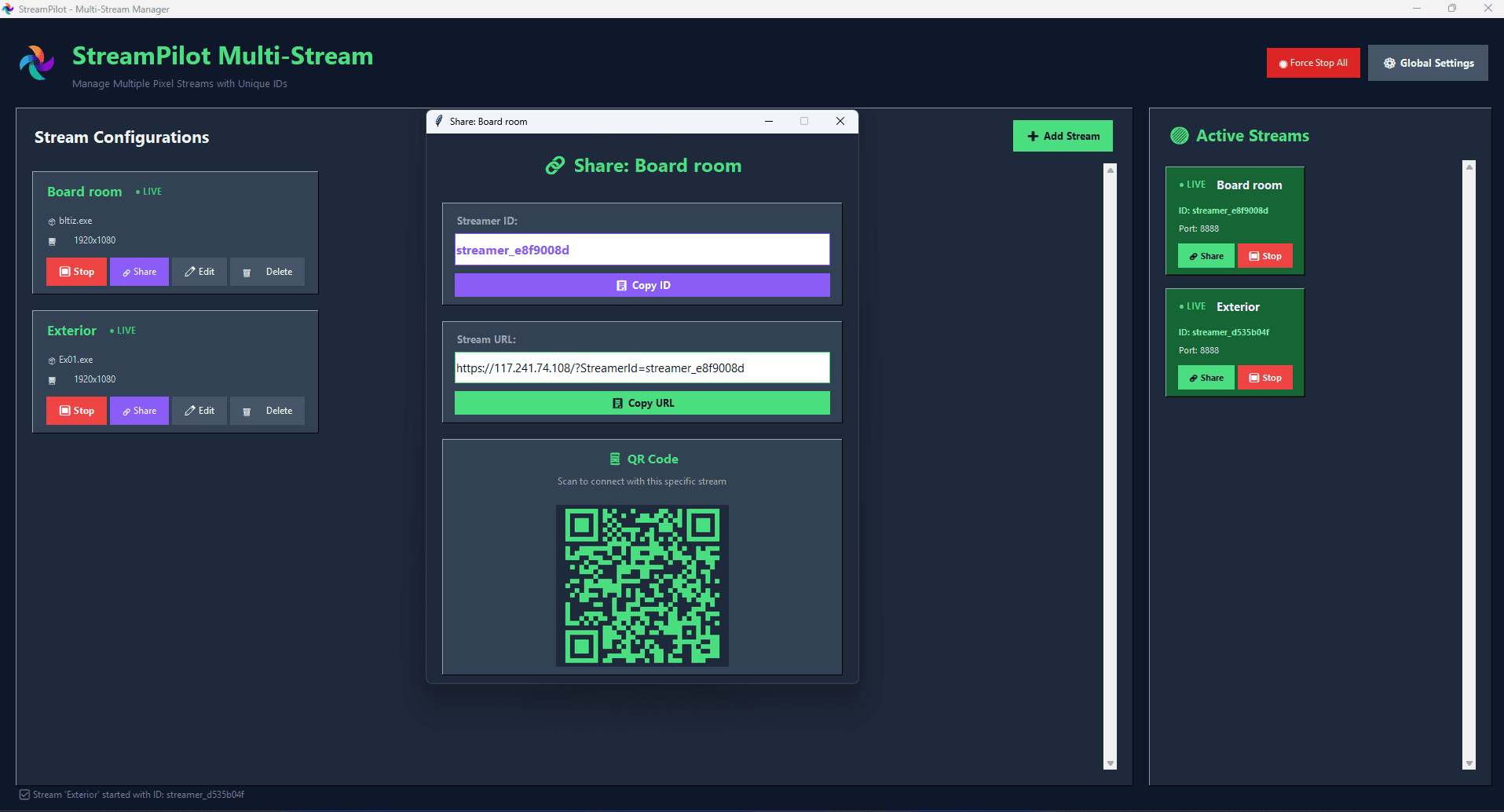Click Active Streams scrollbar up arrow
The height and width of the screenshot is (812, 1504).
[x=1469, y=166]
